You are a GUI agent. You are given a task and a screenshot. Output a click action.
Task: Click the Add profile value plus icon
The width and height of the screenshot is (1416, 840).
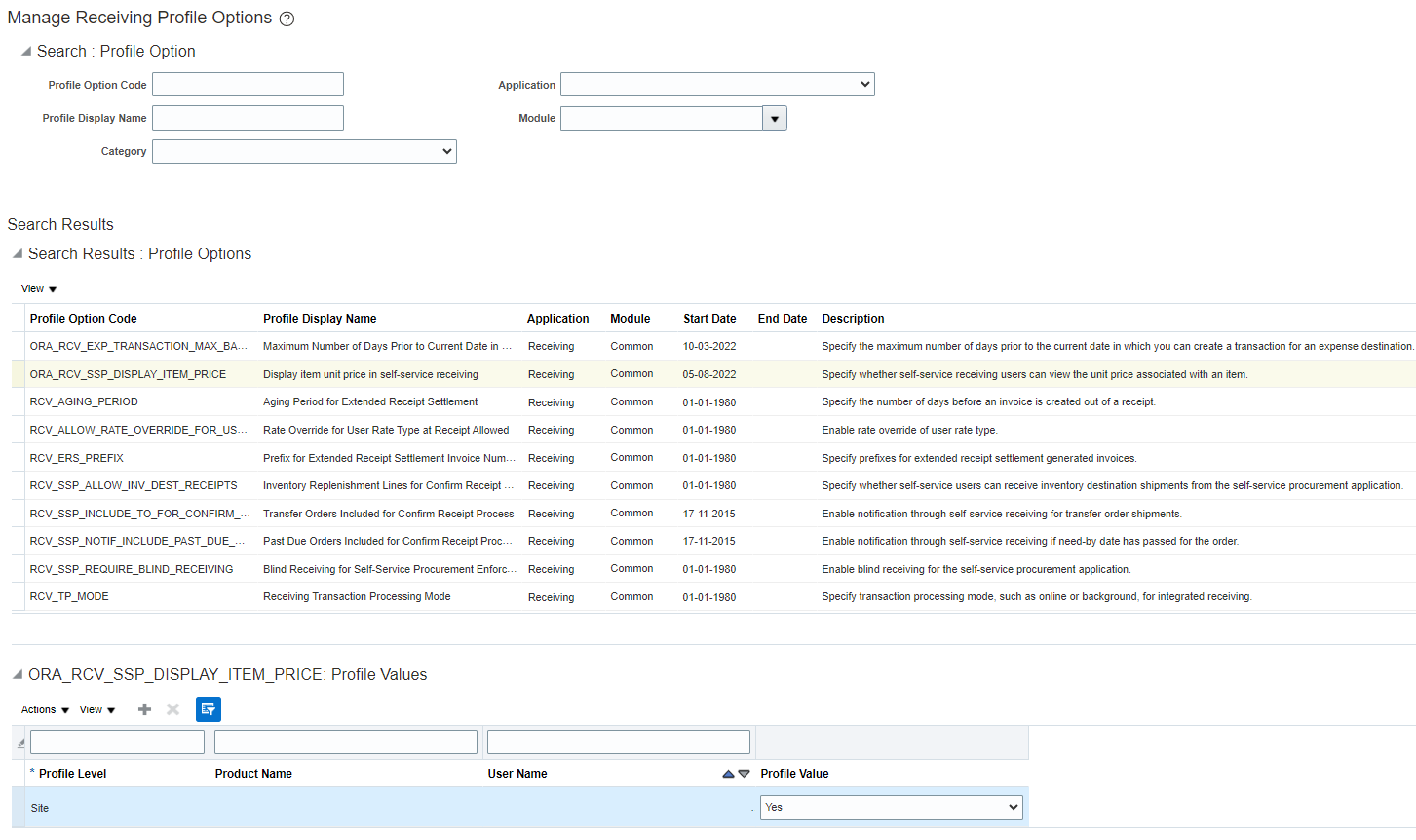pos(143,709)
